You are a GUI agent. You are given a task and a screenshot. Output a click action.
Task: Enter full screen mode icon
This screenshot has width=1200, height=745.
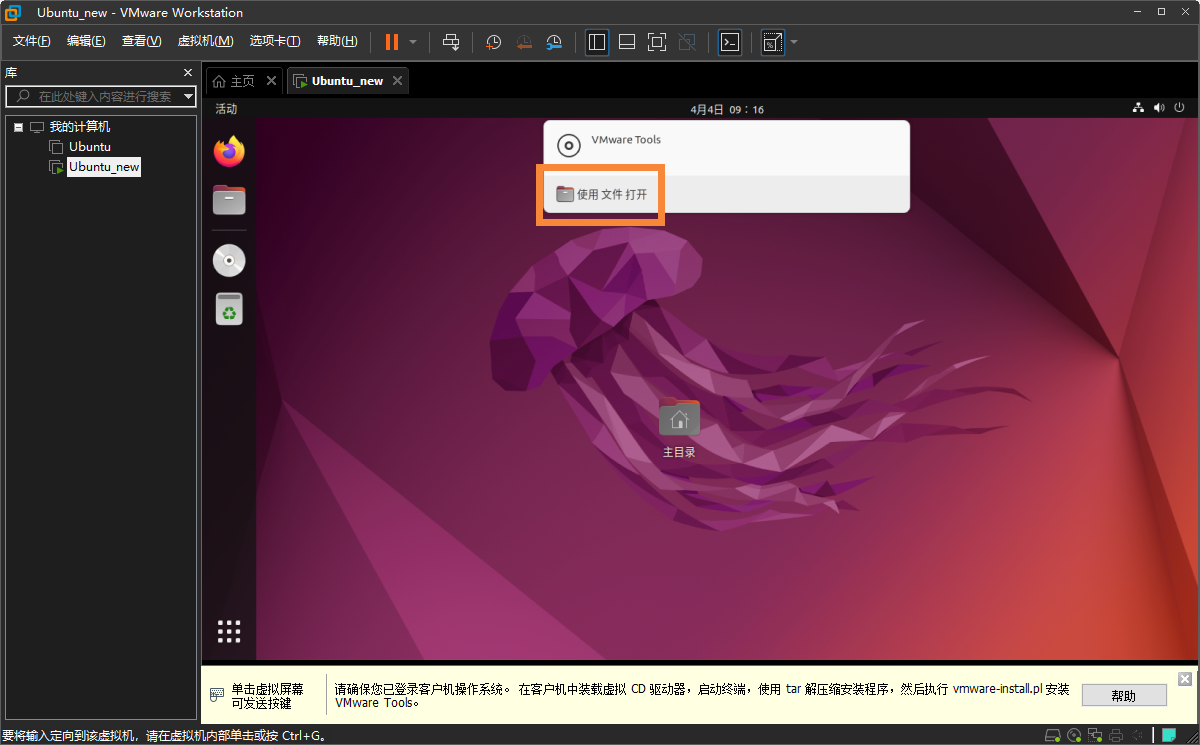[657, 42]
